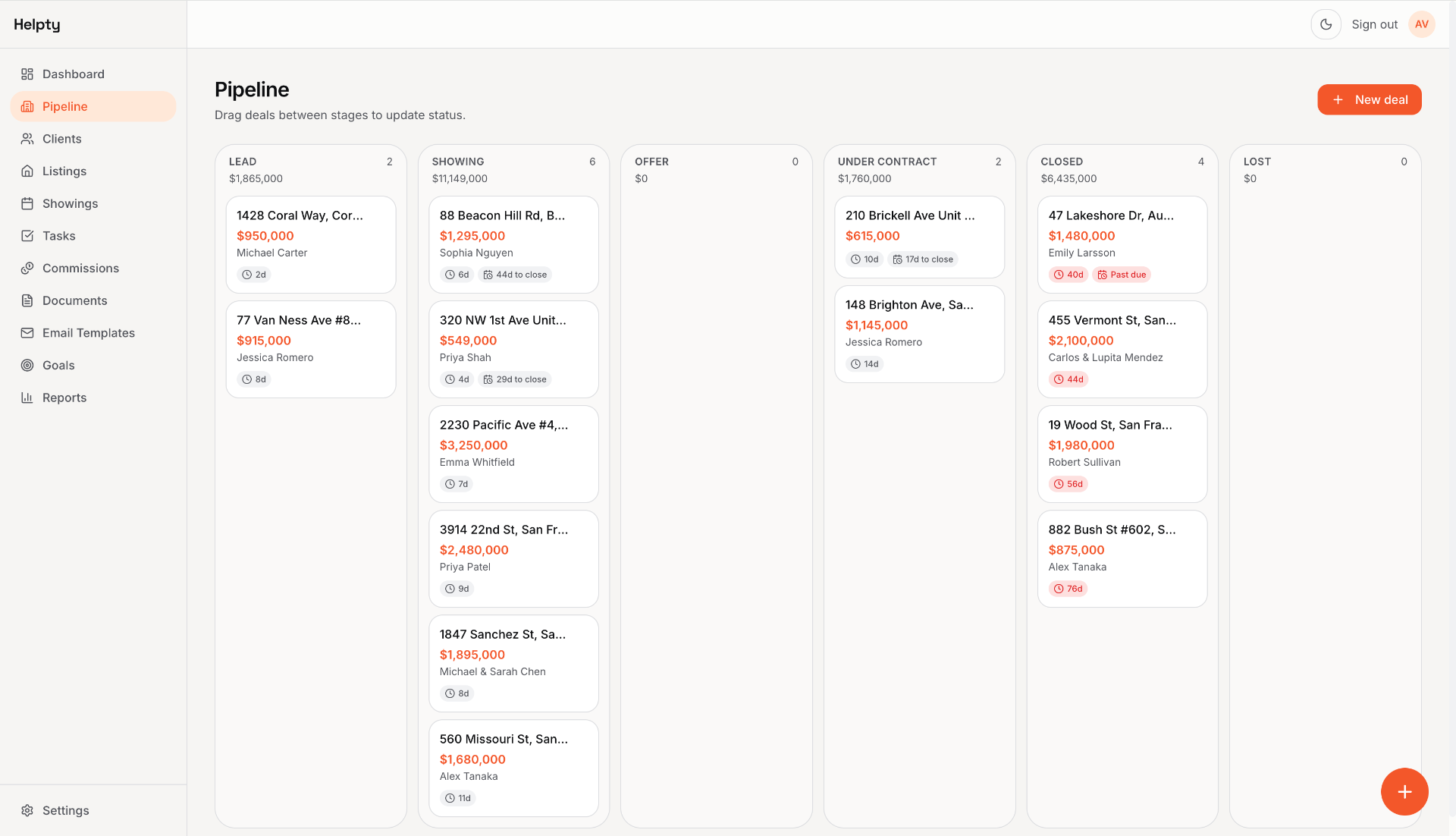Click the CLOSED column header
1456x836 pixels.
pos(1062,162)
